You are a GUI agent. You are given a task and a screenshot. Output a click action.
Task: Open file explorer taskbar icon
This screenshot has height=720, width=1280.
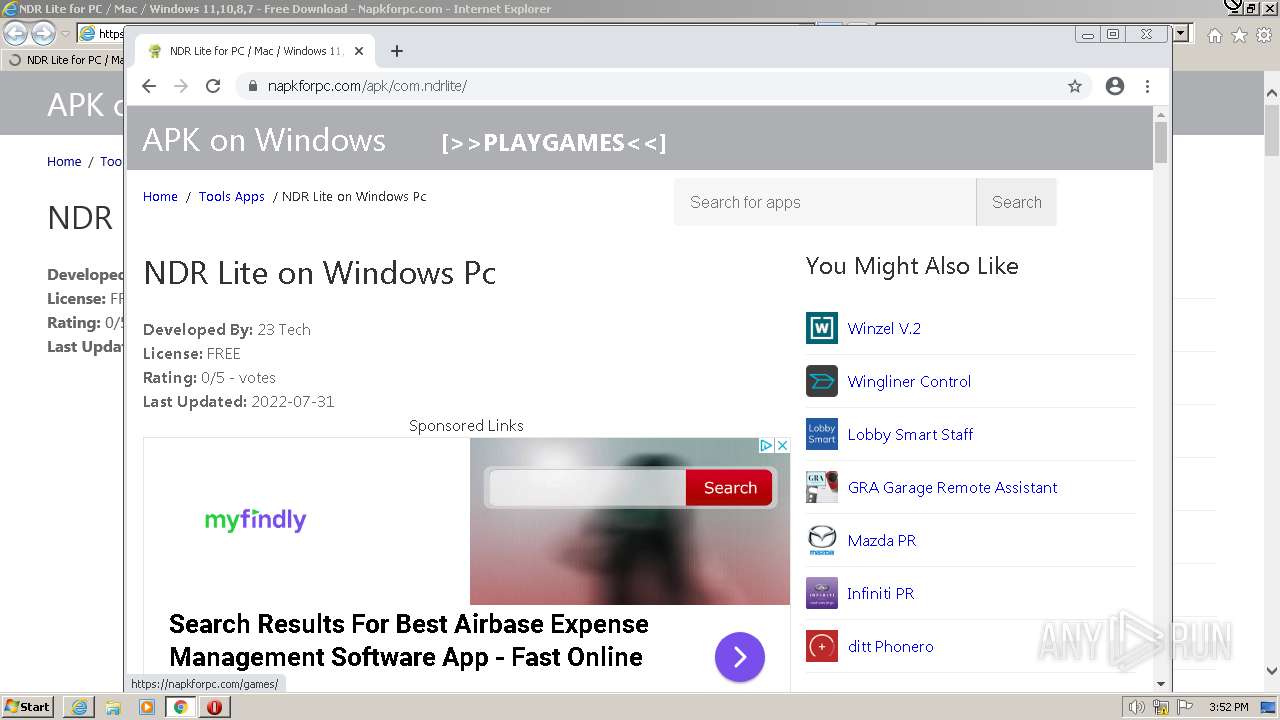pyautogui.click(x=113, y=707)
